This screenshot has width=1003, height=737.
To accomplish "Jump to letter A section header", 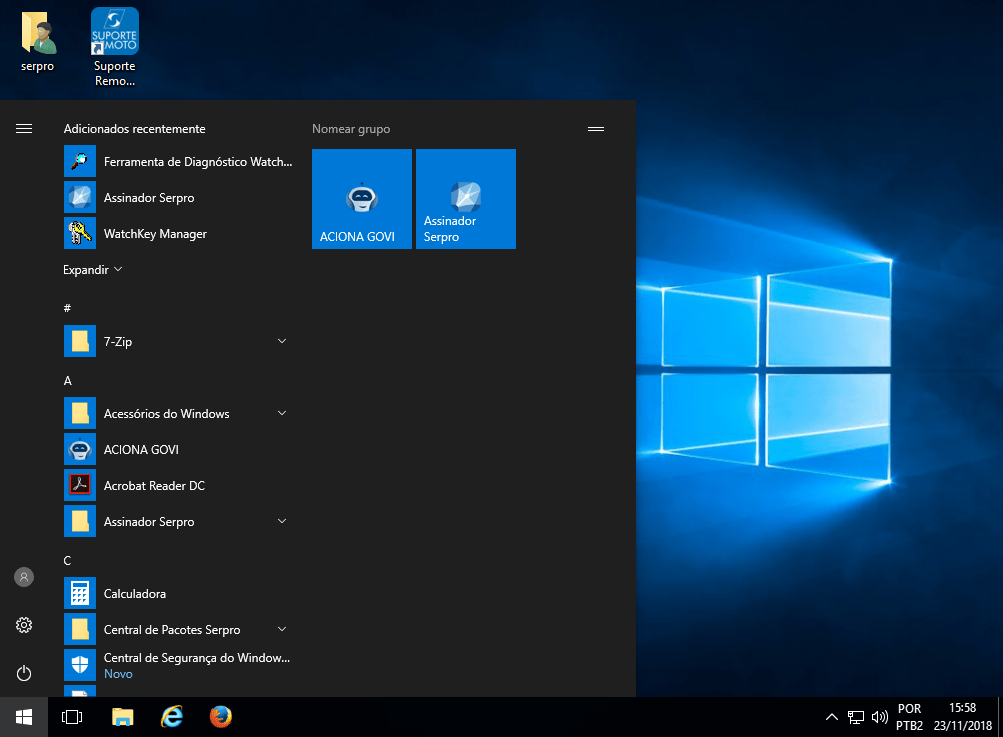I will pos(68,381).
